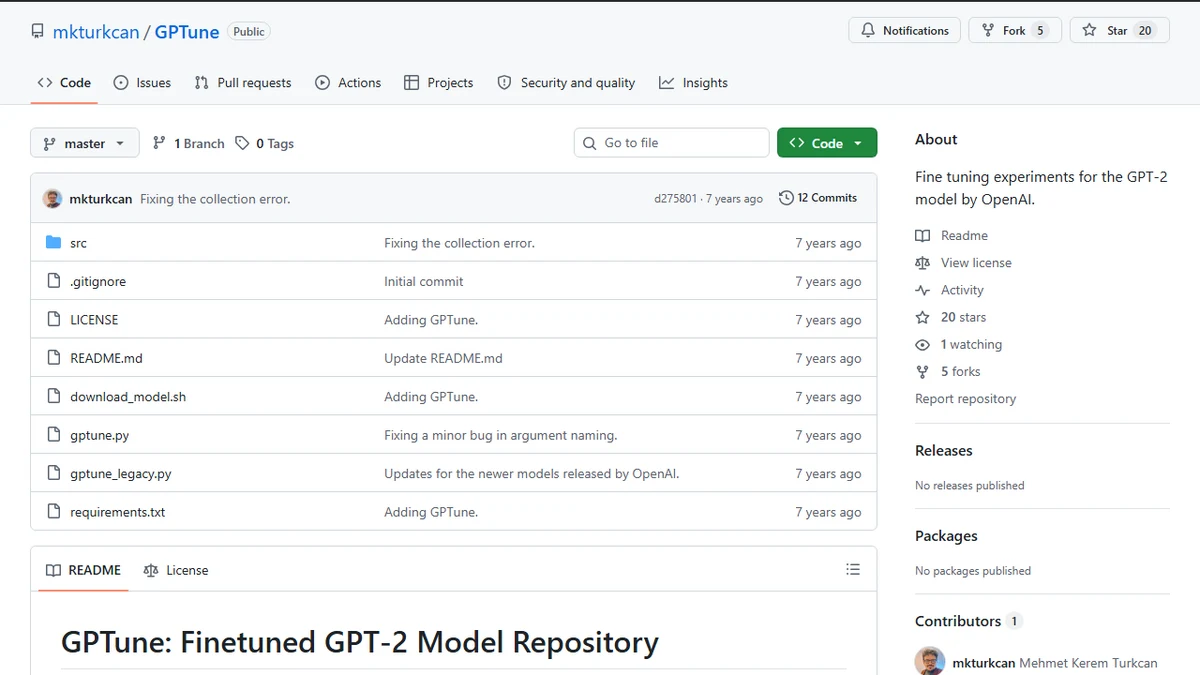This screenshot has width=1200, height=675.
Task: Open the gptune.py file
Action: click(x=100, y=435)
